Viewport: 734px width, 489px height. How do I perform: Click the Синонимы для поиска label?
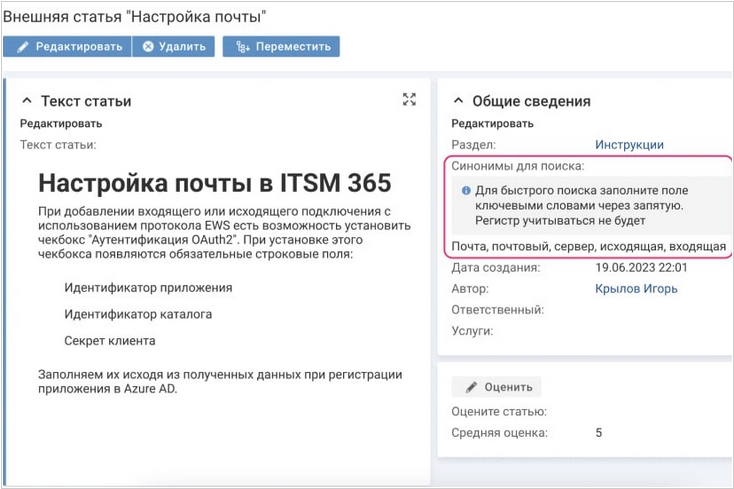pos(518,166)
